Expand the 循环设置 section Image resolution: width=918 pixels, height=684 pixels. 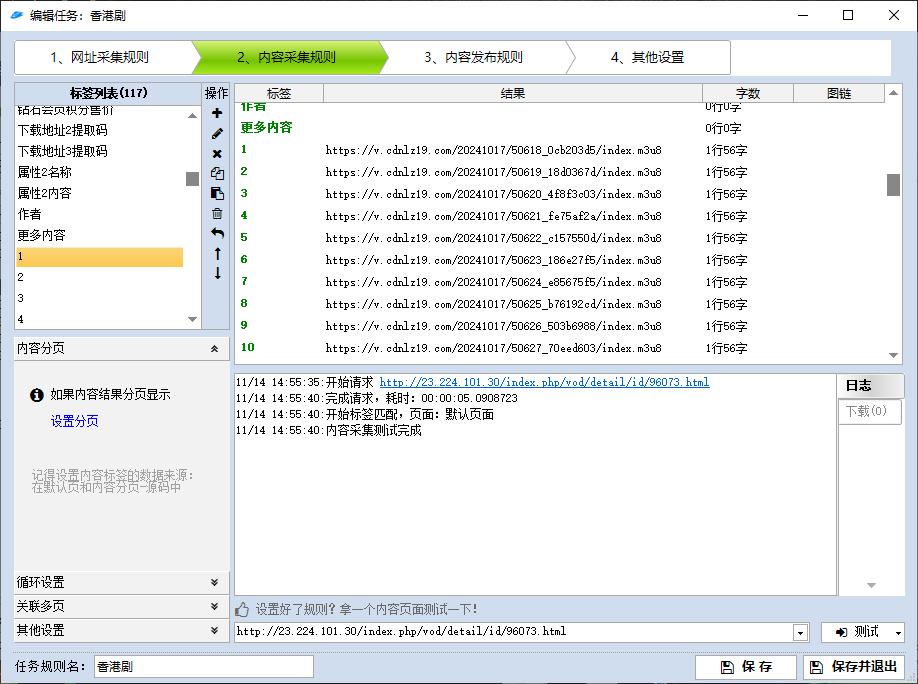214,583
